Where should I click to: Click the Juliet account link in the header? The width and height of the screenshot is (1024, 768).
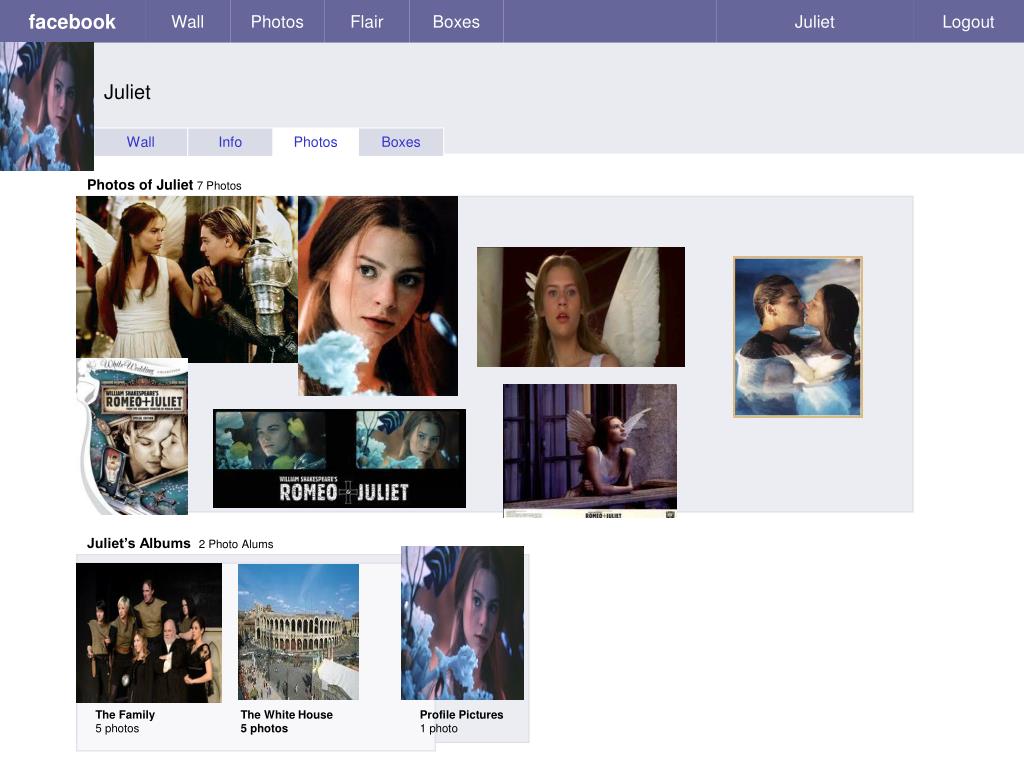coord(814,22)
